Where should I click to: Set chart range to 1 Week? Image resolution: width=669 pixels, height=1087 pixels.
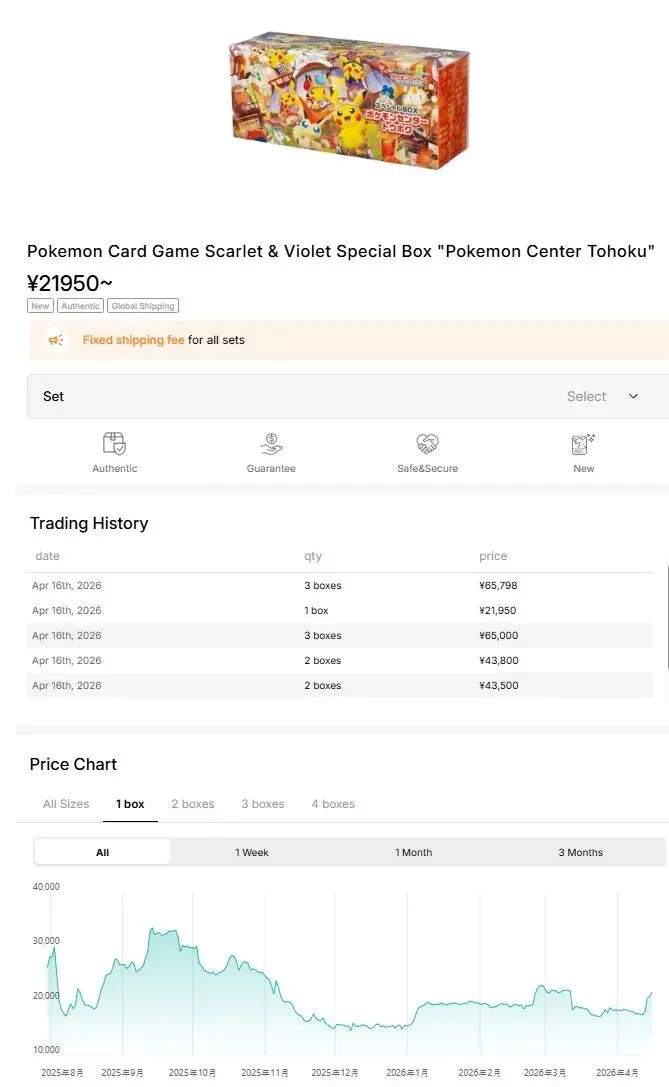pyautogui.click(x=252, y=852)
